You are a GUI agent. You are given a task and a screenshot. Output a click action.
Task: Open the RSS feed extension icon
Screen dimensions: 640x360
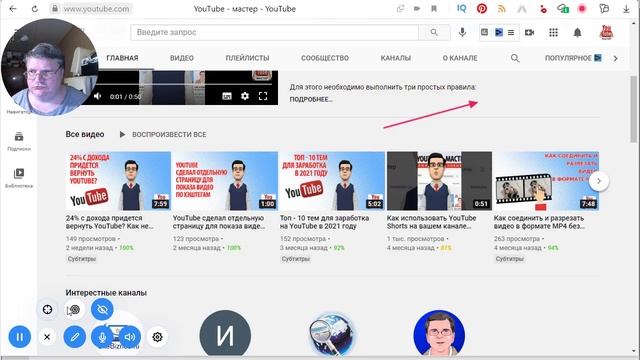click(502, 9)
